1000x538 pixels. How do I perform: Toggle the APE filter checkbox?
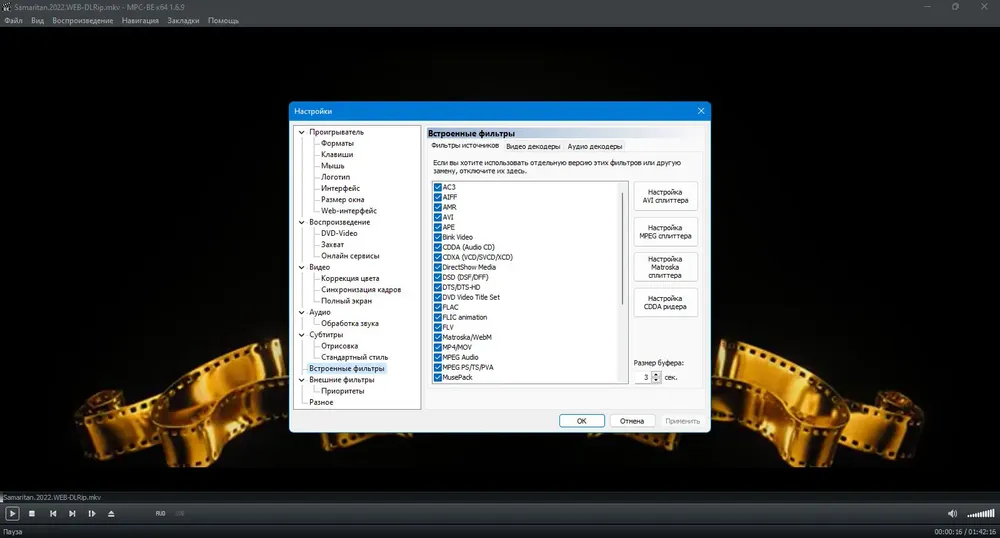[438, 228]
